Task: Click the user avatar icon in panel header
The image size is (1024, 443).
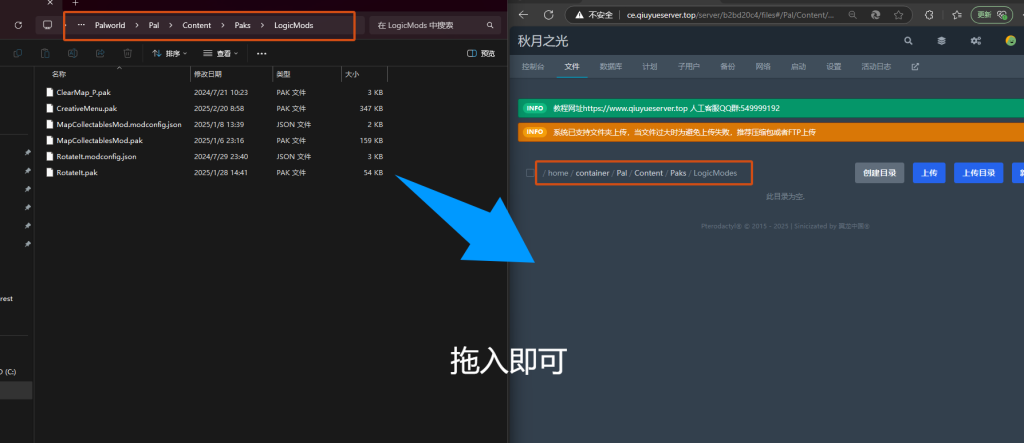Action: pos(1010,41)
